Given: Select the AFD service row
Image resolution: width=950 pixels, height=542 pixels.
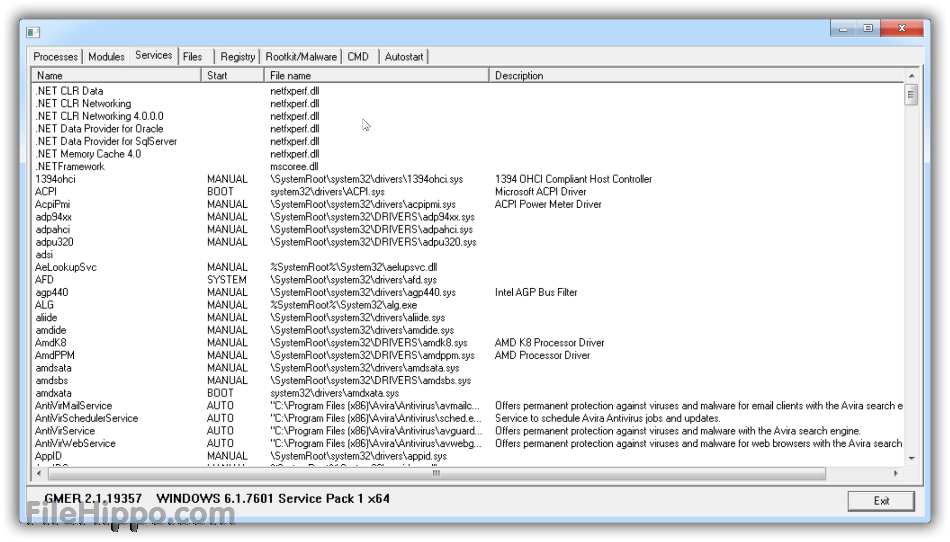Looking at the screenshot, I should 468,280.
